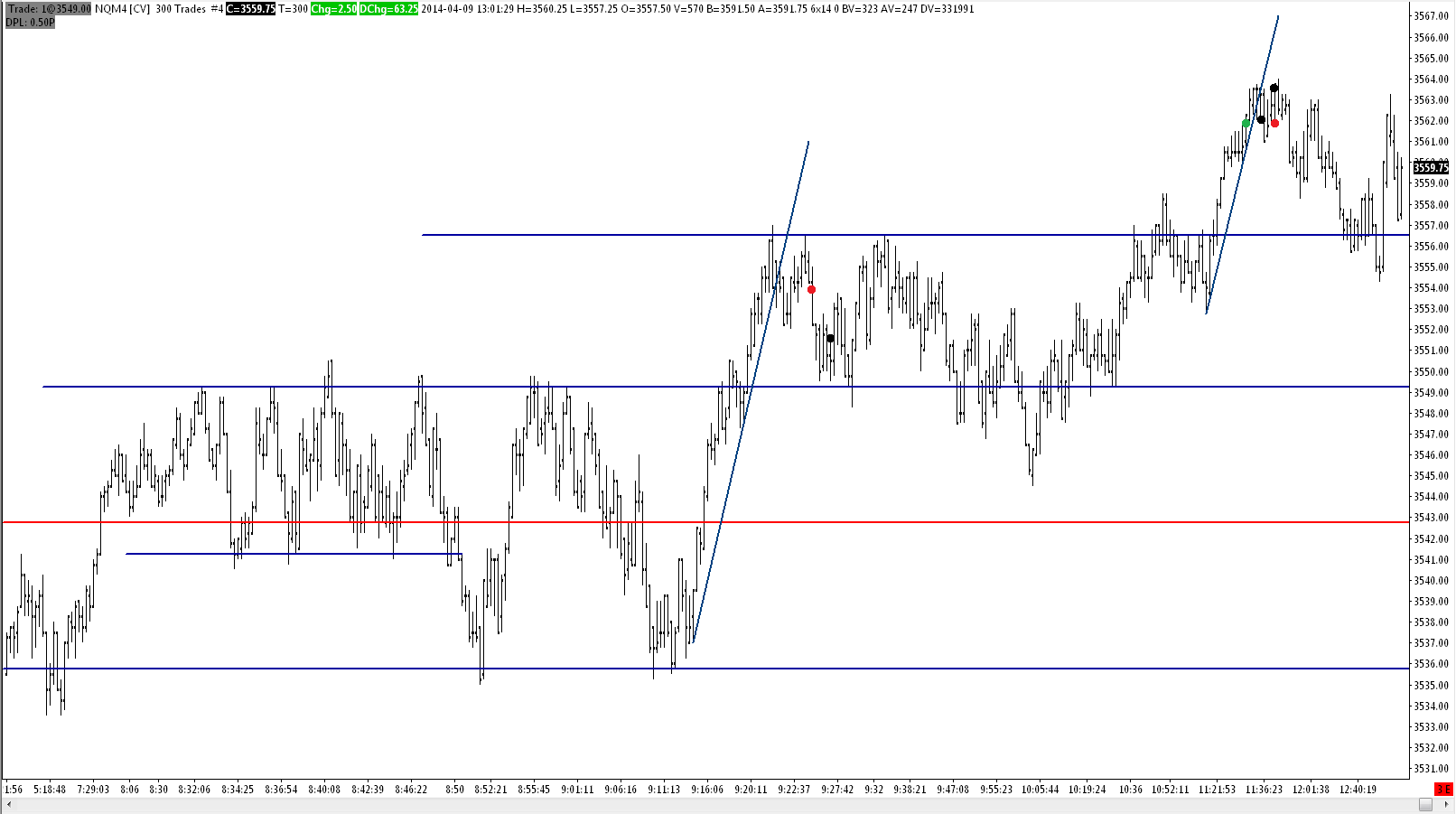The image size is (1456, 814).
Task: Select the black marker at the 3563.50 high
Action: click(1274, 89)
